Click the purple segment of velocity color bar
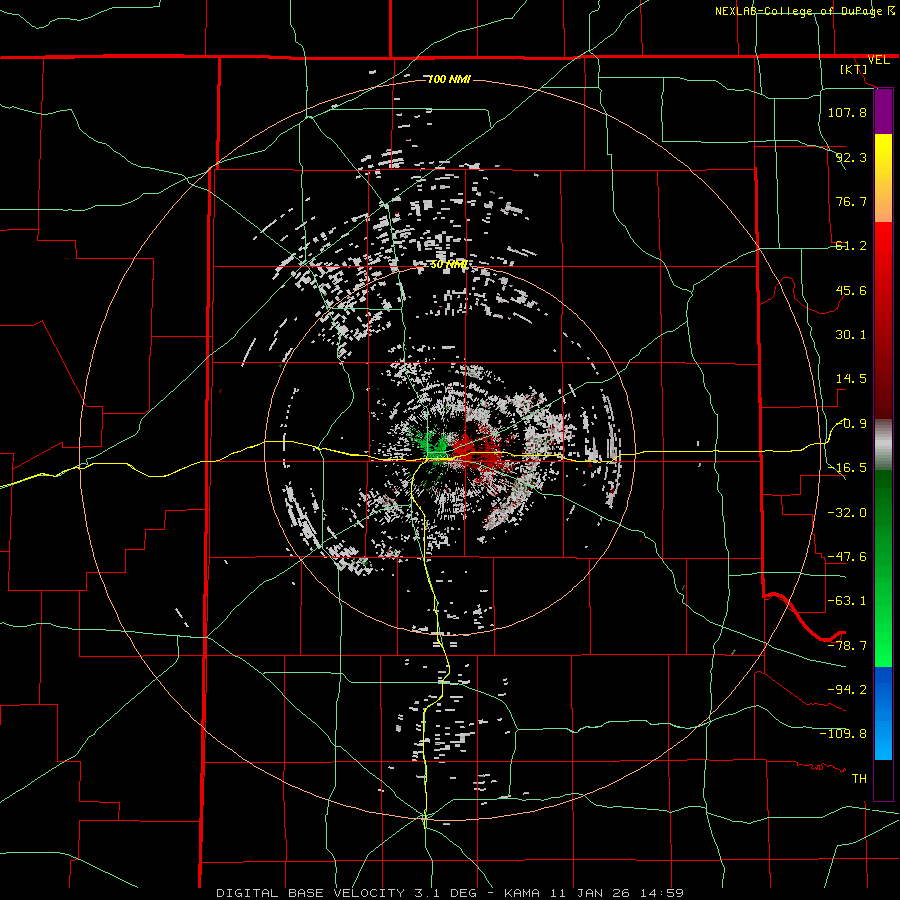The image size is (900, 900). click(x=883, y=111)
